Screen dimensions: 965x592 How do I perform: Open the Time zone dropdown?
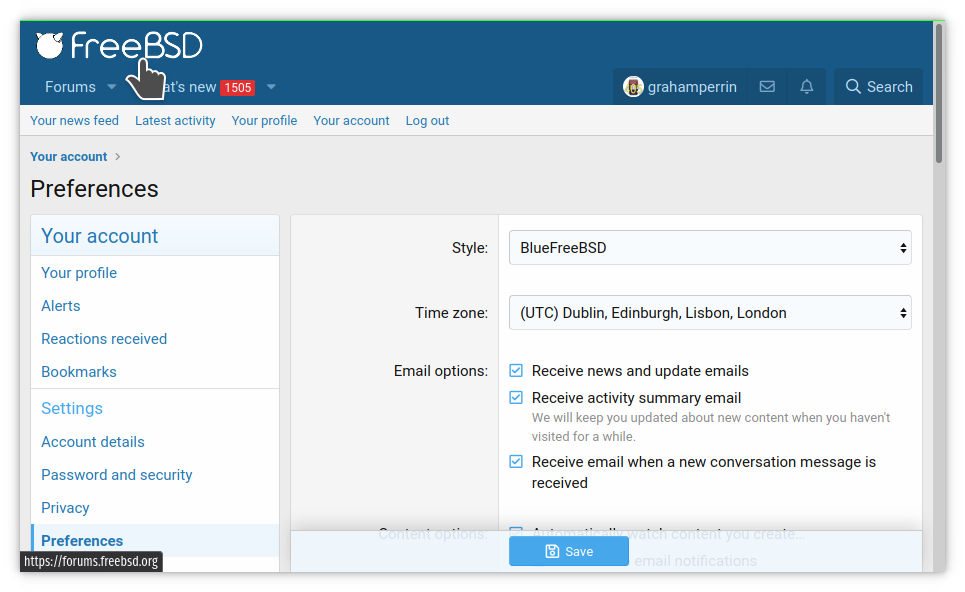[710, 313]
